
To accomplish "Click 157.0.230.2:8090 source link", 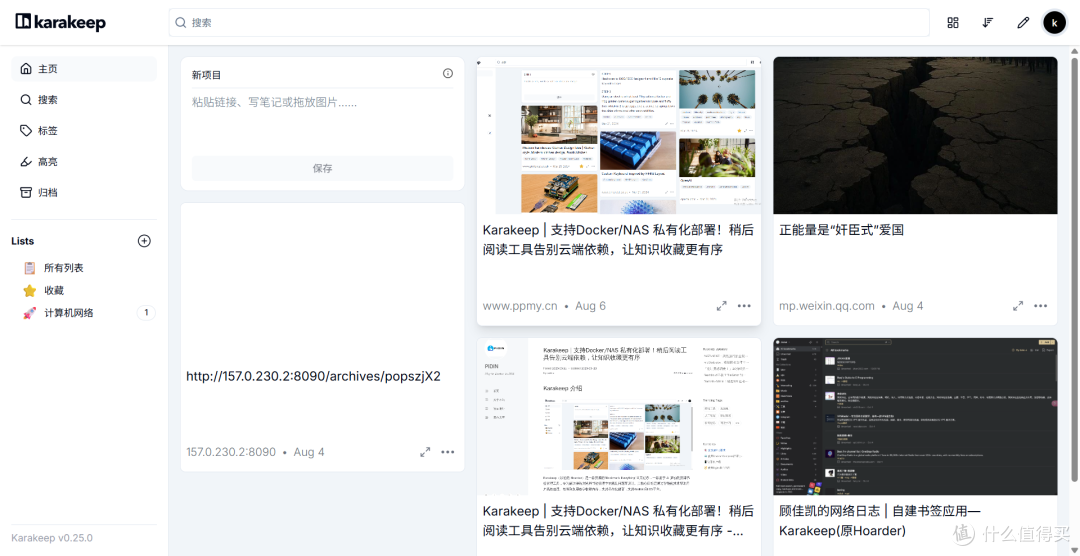I will click(231, 452).
